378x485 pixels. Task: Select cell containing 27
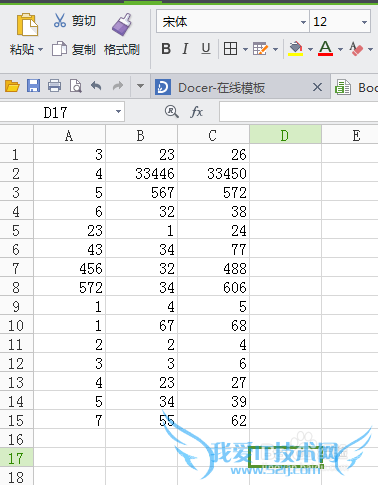click(213, 382)
